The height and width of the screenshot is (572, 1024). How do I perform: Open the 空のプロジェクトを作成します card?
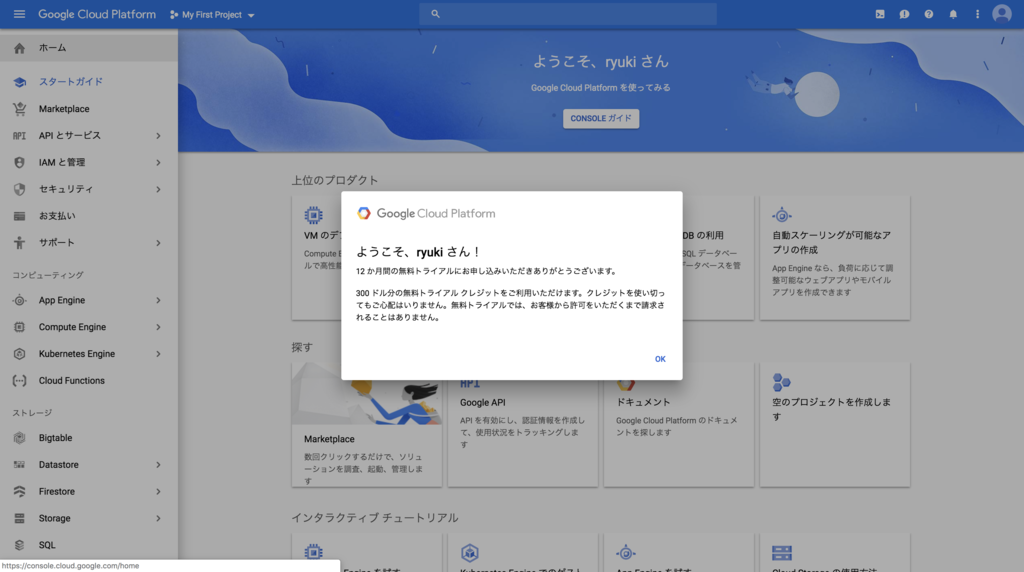tap(835, 424)
